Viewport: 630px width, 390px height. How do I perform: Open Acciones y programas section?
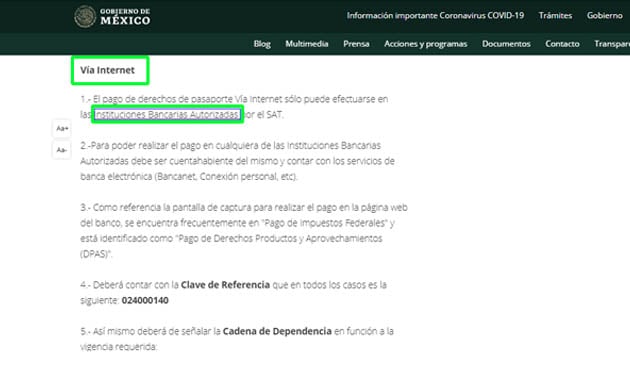point(425,44)
